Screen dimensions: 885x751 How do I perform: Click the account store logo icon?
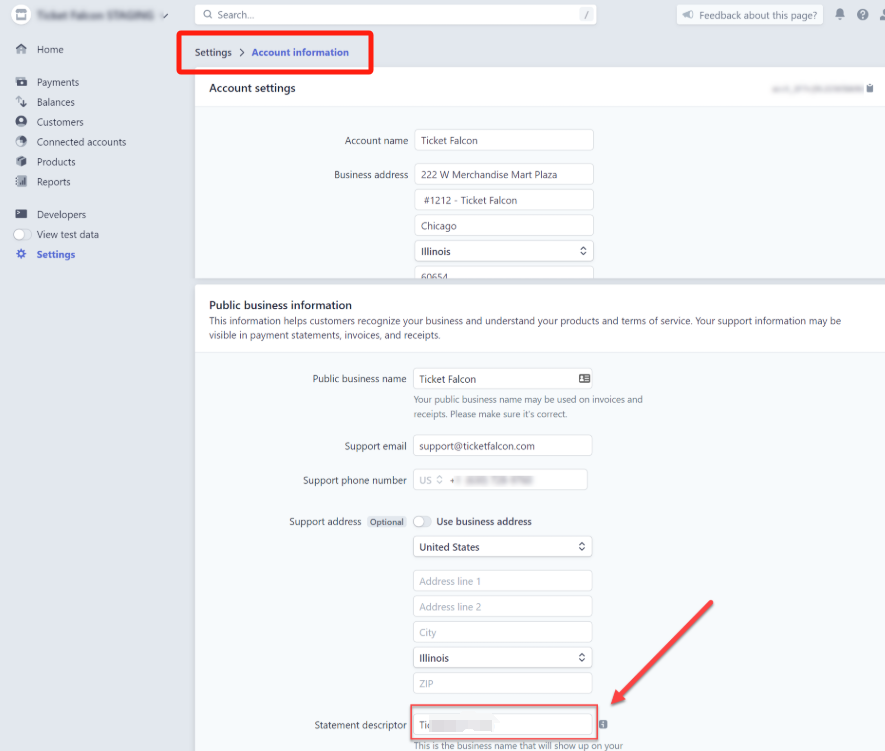point(21,15)
